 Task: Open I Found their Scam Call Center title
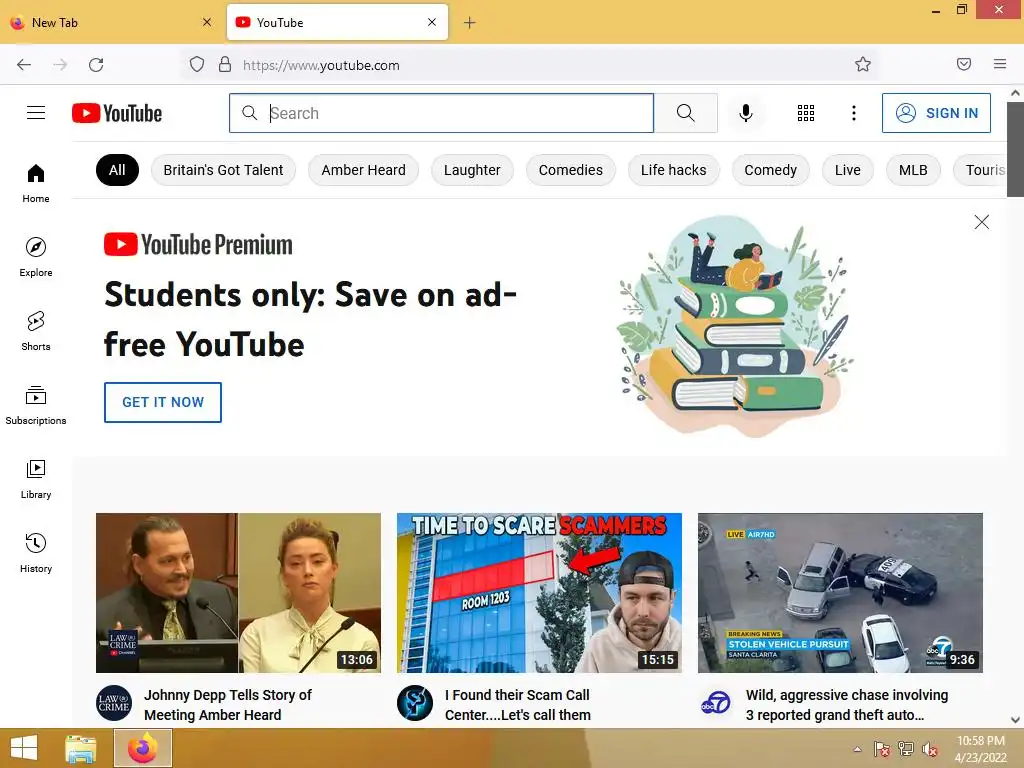pyautogui.click(x=518, y=705)
